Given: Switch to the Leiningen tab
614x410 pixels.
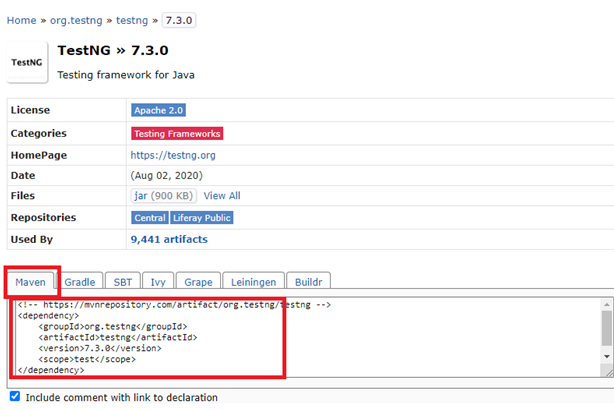Looking at the screenshot, I should pyautogui.click(x=252, y=282).
